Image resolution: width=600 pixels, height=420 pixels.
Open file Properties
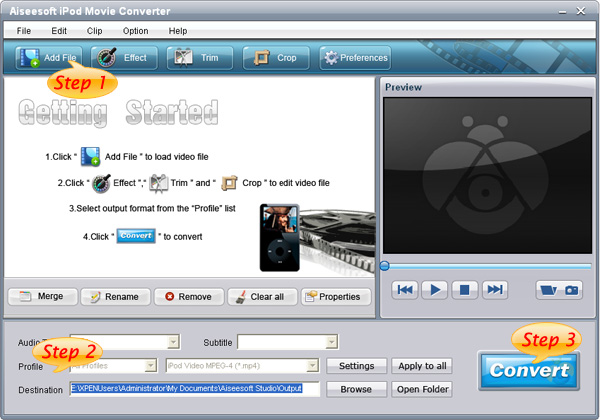pos(336,296)
